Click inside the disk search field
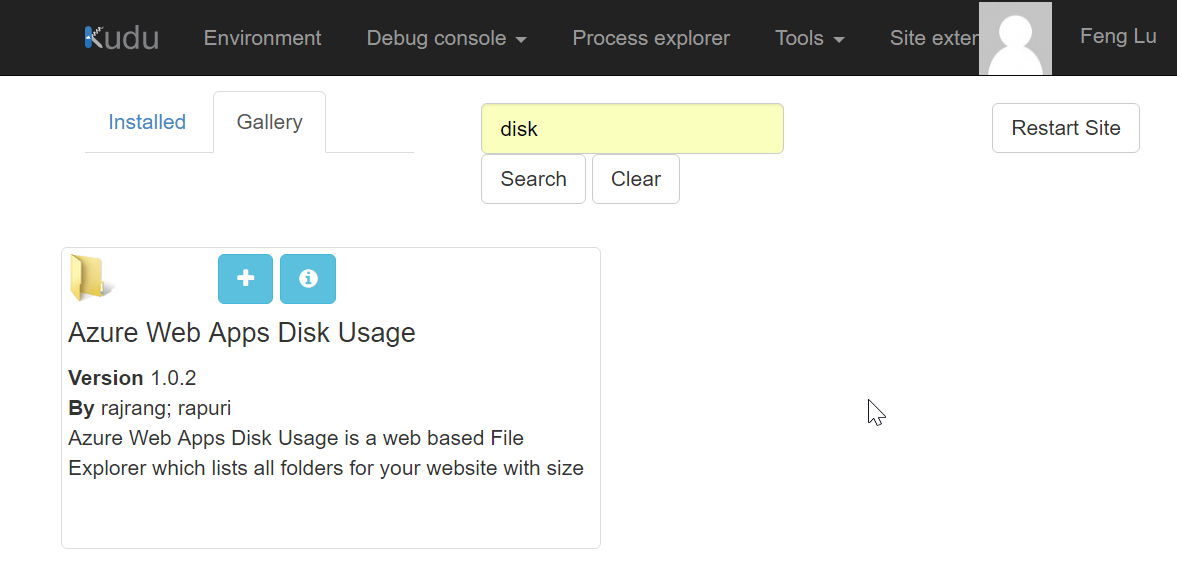 (x=632, y=128)
